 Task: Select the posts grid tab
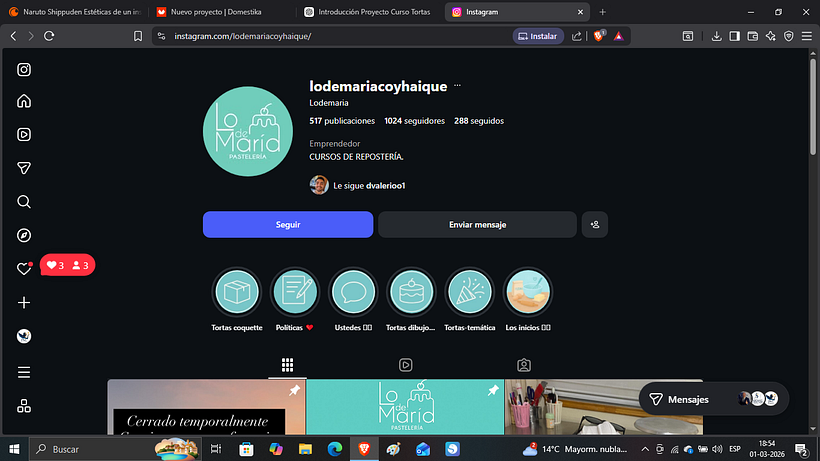click(287, 365)
